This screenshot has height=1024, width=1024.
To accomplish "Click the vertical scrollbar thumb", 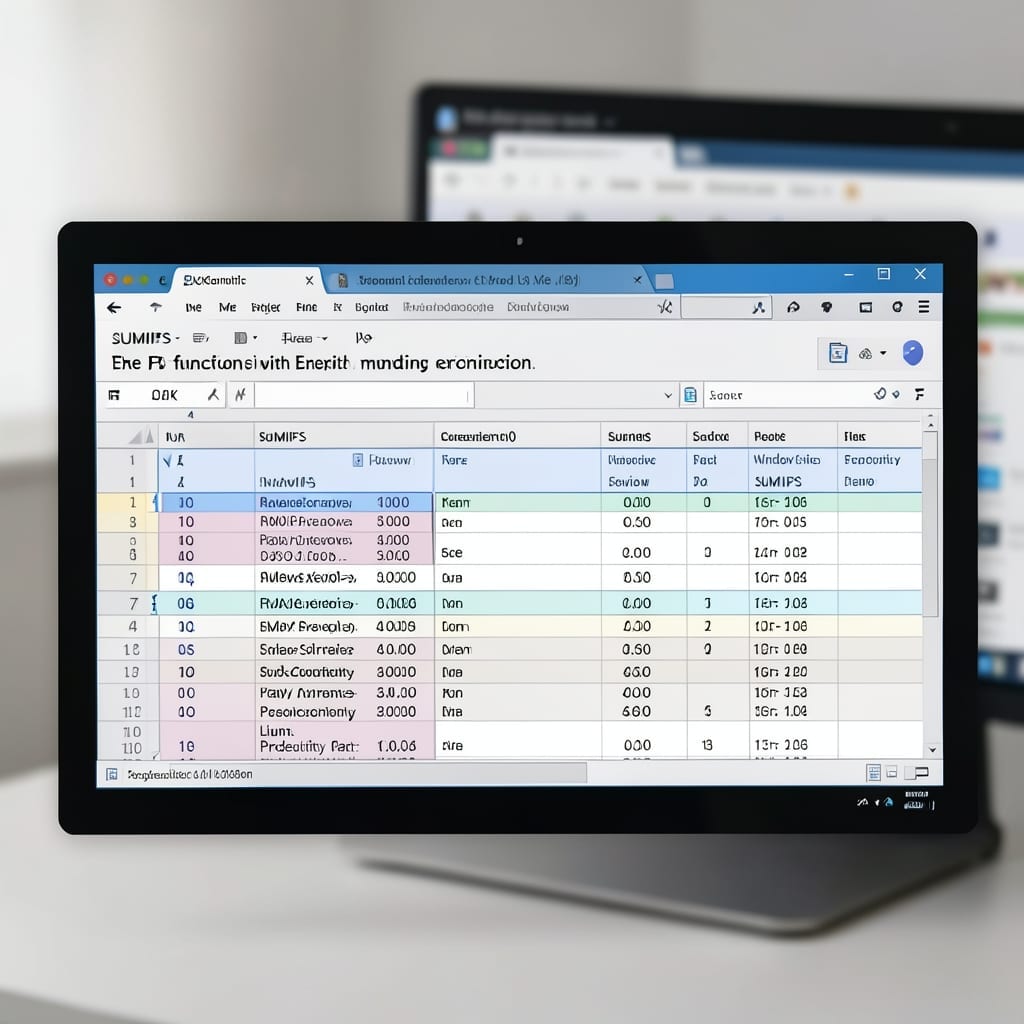I will 931,522.
